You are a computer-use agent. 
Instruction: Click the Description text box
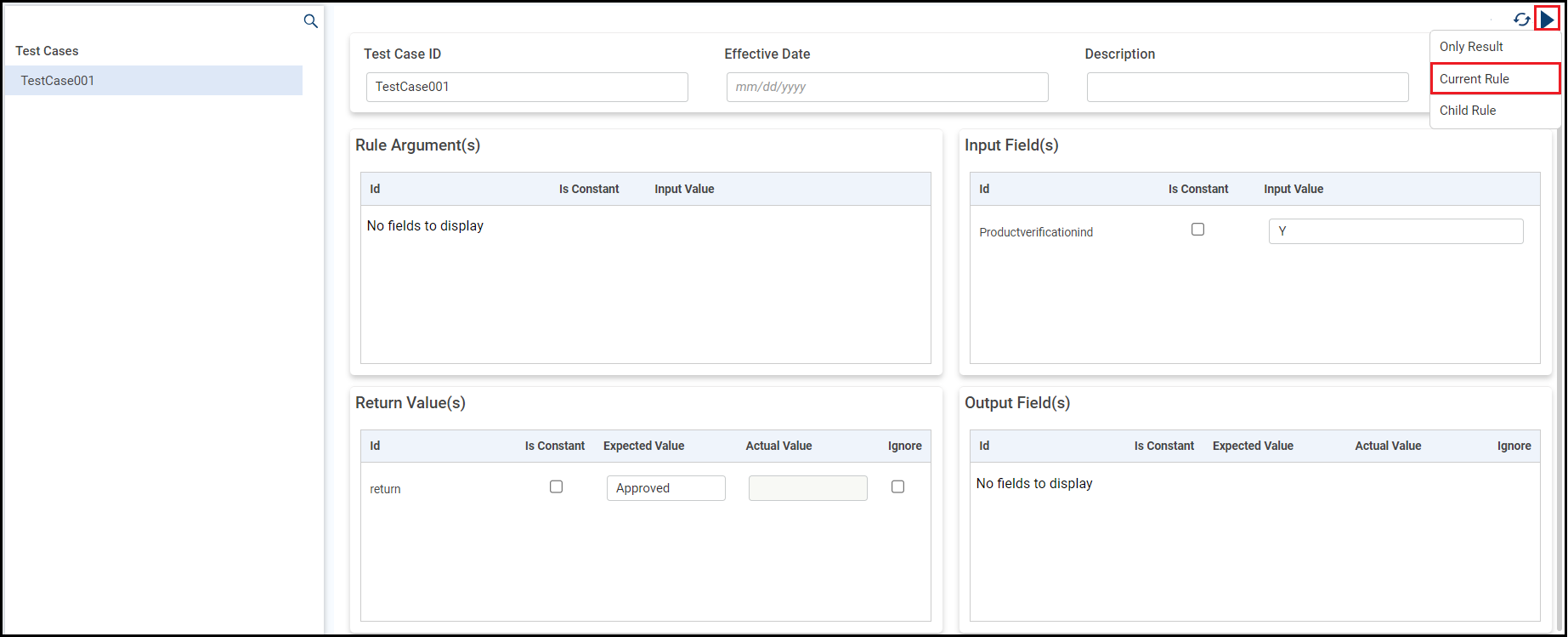[1247, 87]
